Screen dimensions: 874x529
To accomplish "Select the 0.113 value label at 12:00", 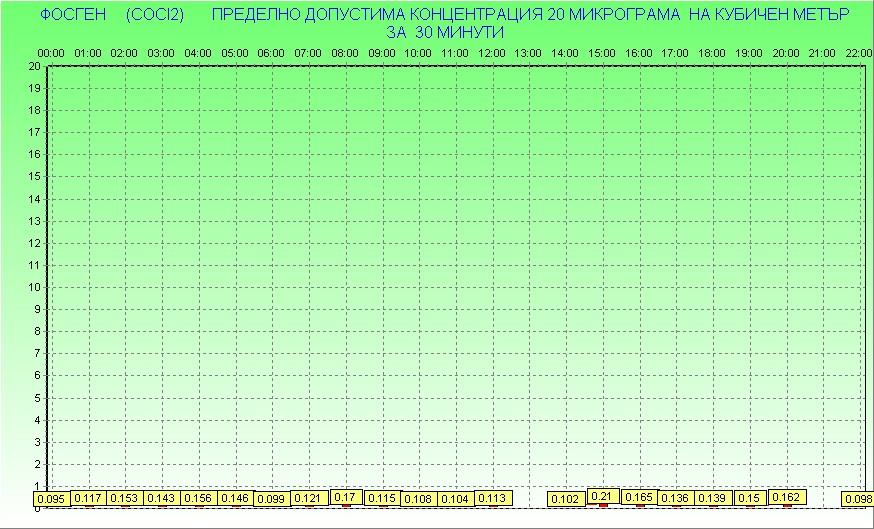I will click(x=492, y=498).
